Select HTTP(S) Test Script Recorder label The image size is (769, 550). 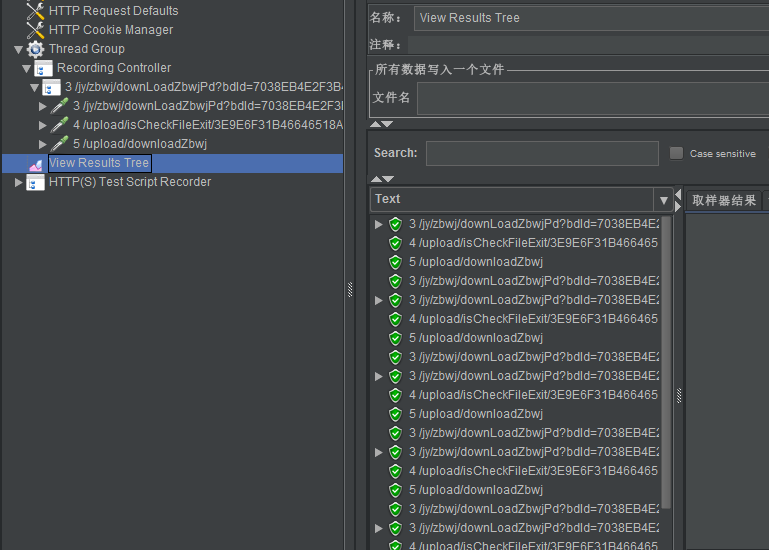pos(130,182)
